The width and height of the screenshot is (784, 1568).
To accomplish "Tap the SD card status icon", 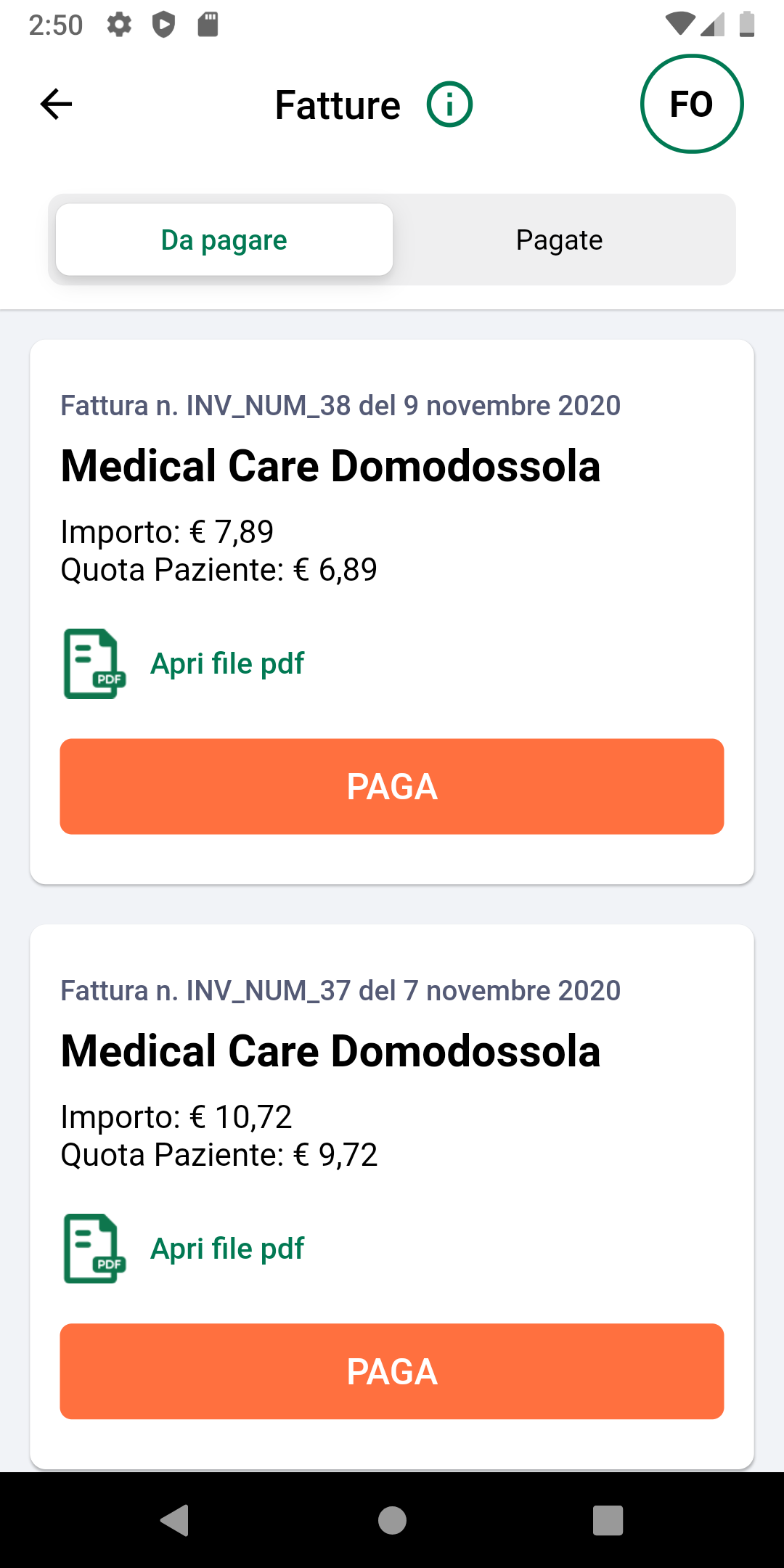I will pos(208,25).
